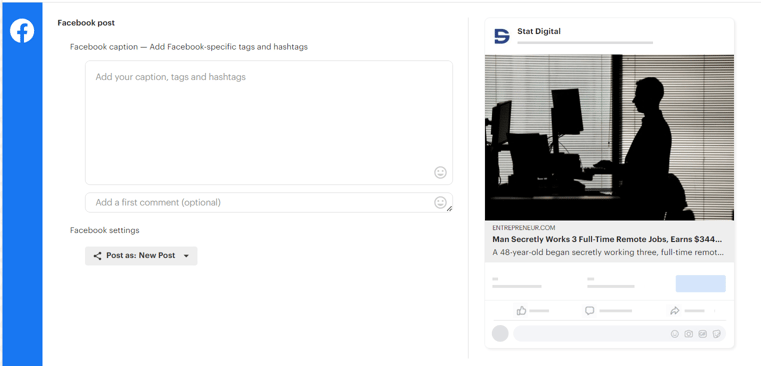Click the GIF icon in the preview comment bar
The width and height of the screenshot is (761, 366).
(x=702, y=334)
